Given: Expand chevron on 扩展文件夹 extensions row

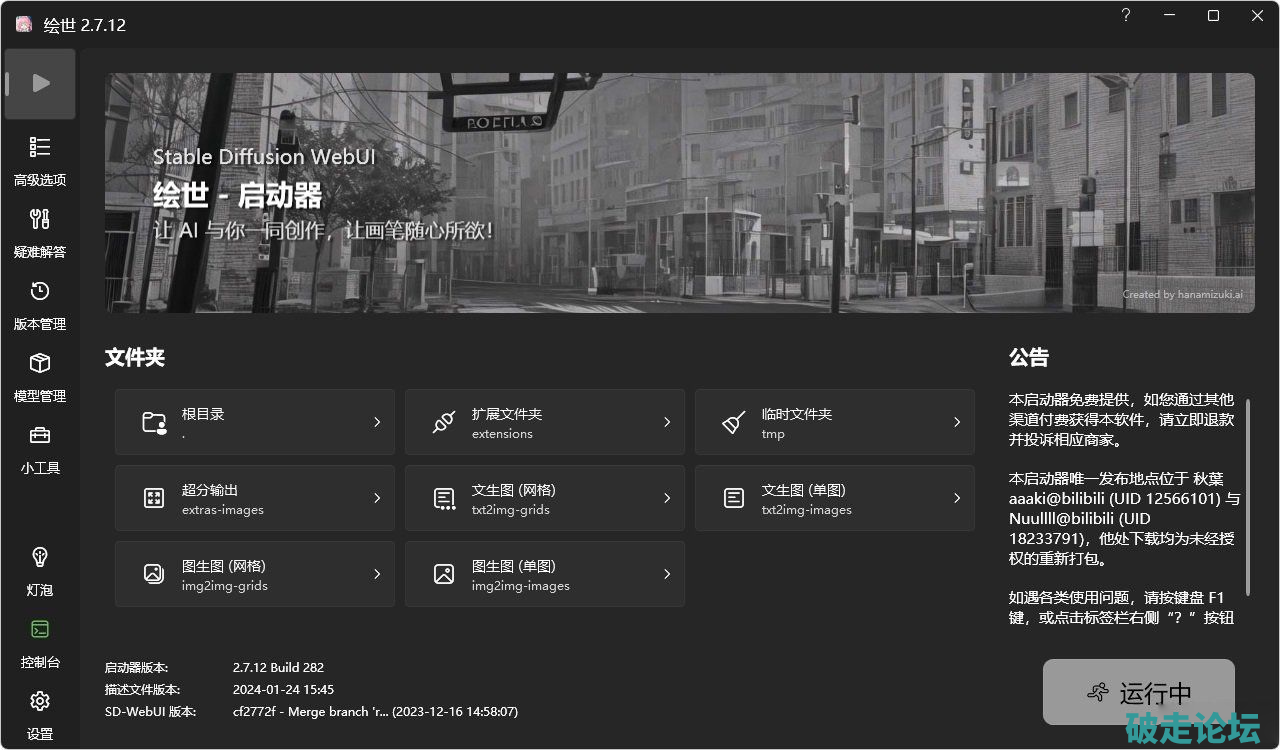Looking at the screenshot, I should pyautogui.click(x=667, y=422).
